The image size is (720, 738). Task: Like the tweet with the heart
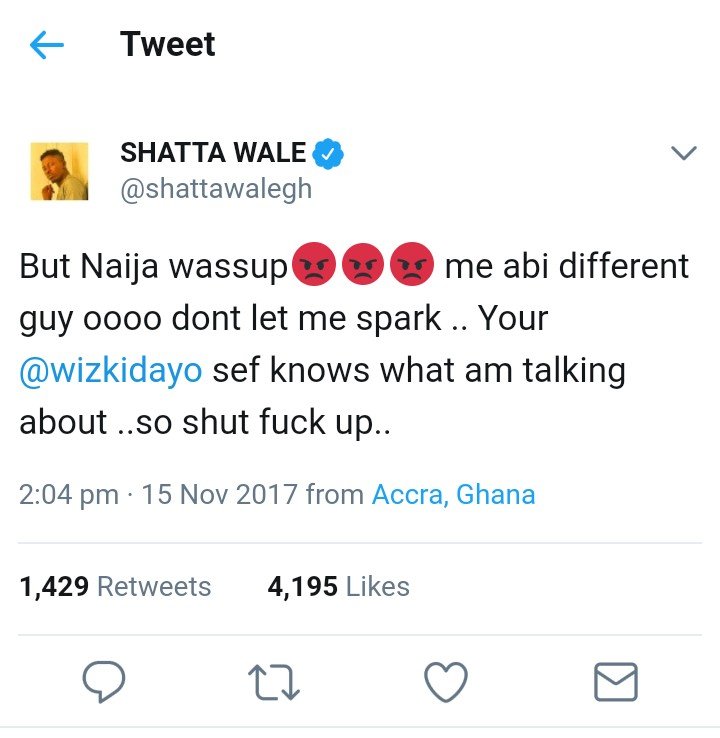(x=446, y=682)
